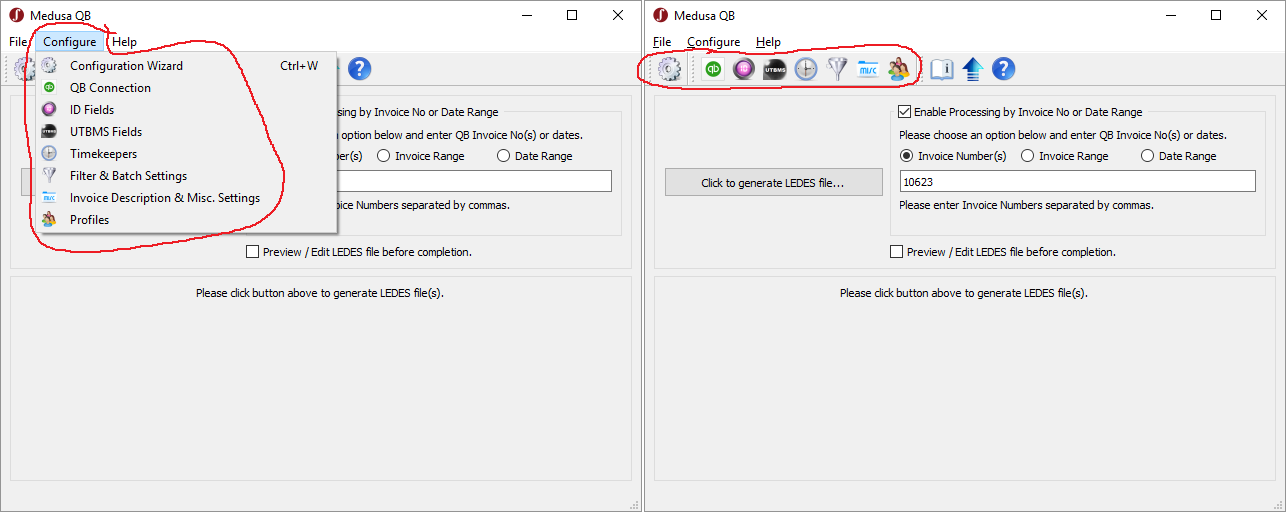Viewport: 1286px width, 512px height.
Task: Close the open Configure menu in left window
Action: tap(70, 42)
